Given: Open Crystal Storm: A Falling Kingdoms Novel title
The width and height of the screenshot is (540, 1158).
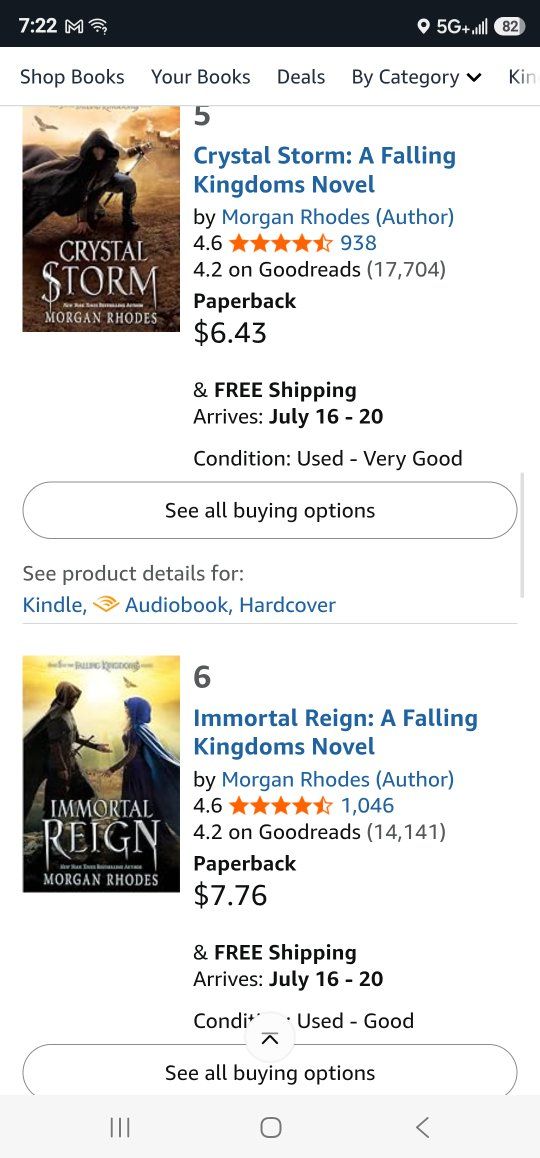Looking at the screenshot, I should click(x=324, y=170).
